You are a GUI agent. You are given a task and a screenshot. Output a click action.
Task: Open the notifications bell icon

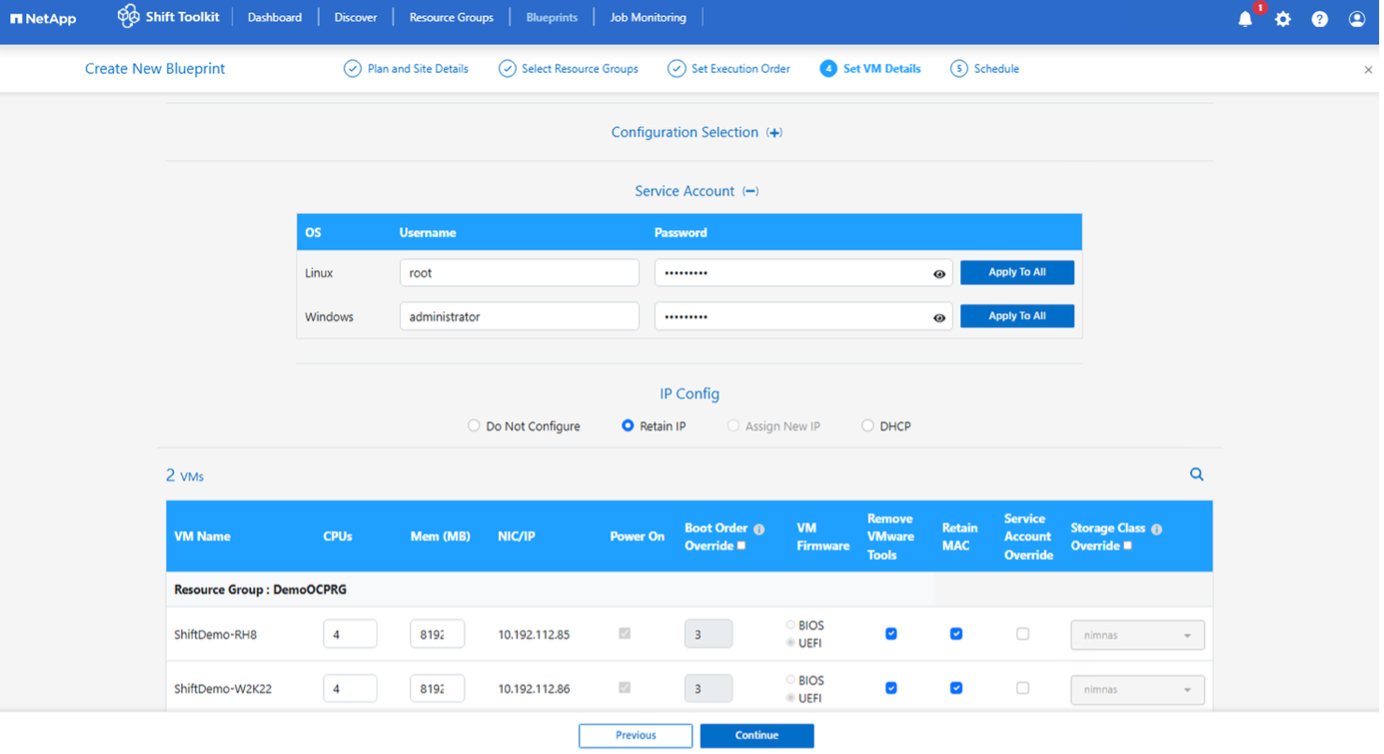click(x=1245, y=19)
